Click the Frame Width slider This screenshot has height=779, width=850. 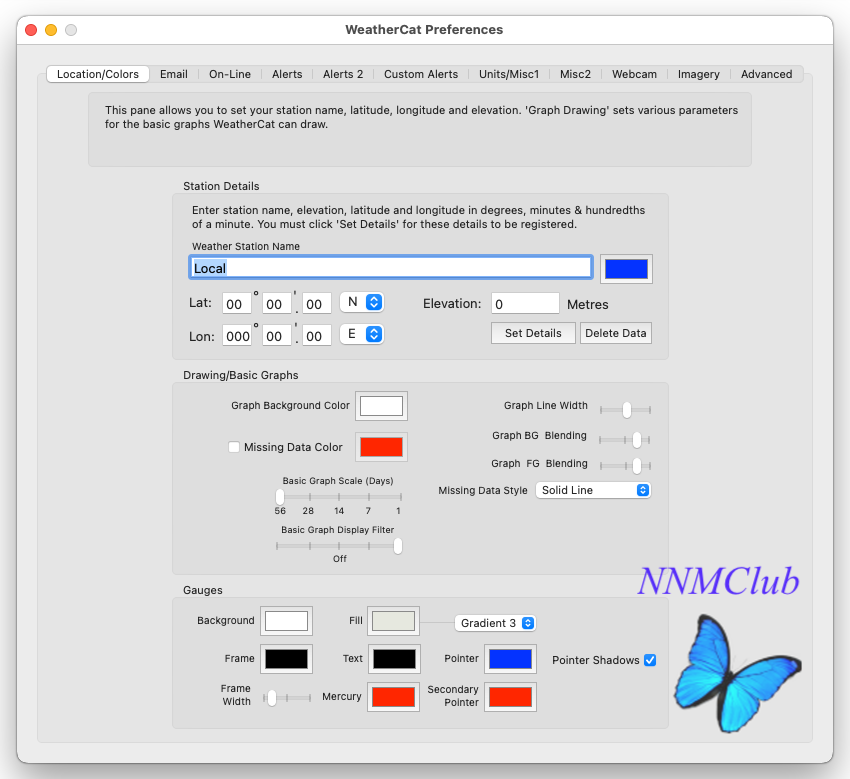pos(287,698)
